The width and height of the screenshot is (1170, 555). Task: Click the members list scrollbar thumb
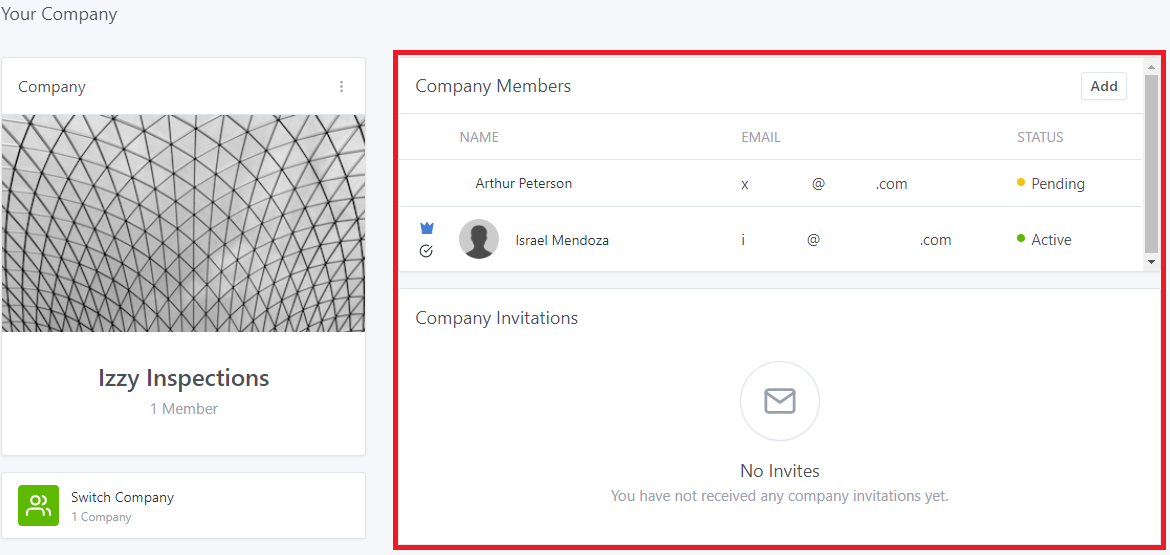(x=1151, y=160)
